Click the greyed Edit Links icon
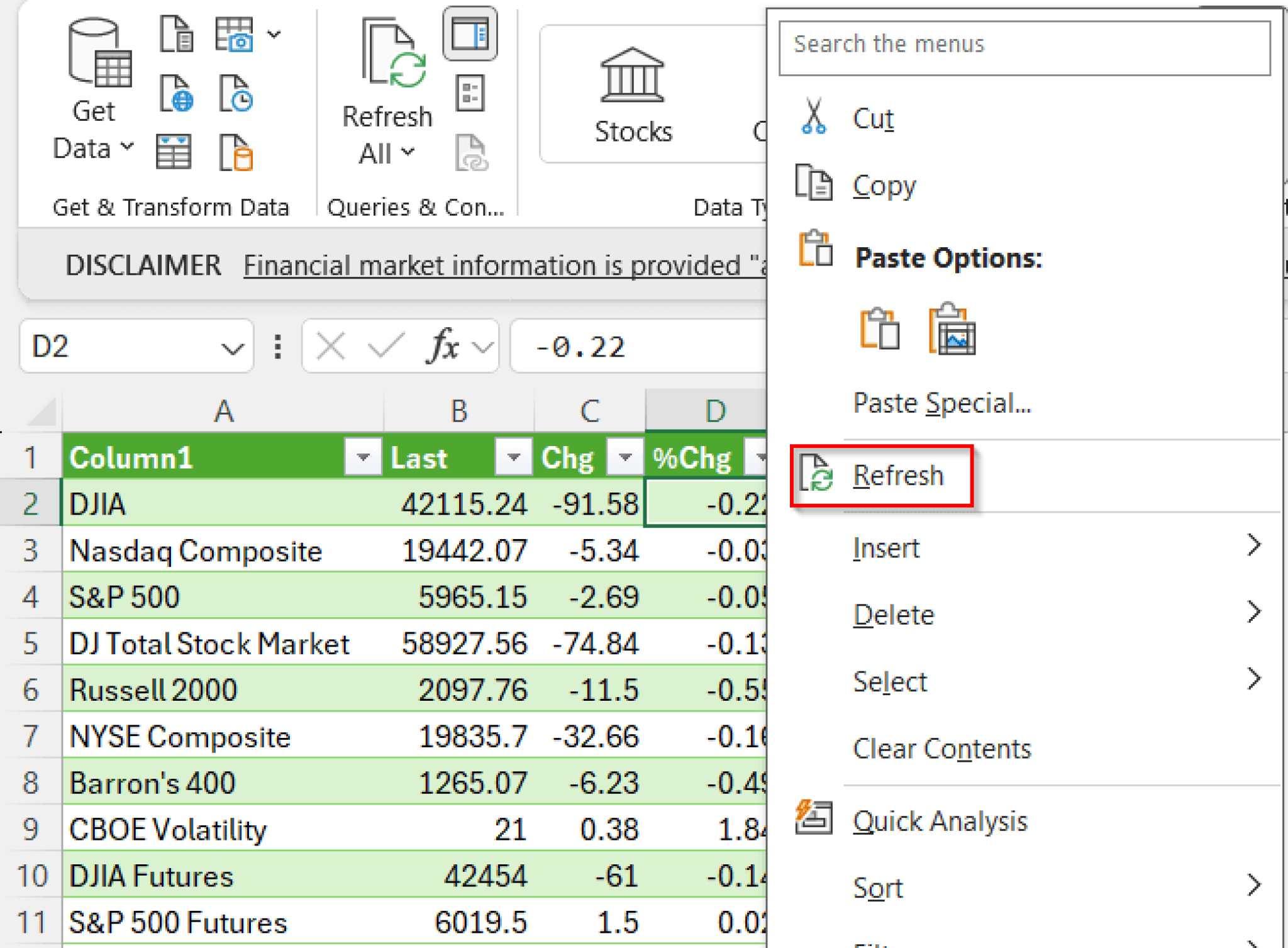This screenshot has height=948, width=1288. coord(470,151)
